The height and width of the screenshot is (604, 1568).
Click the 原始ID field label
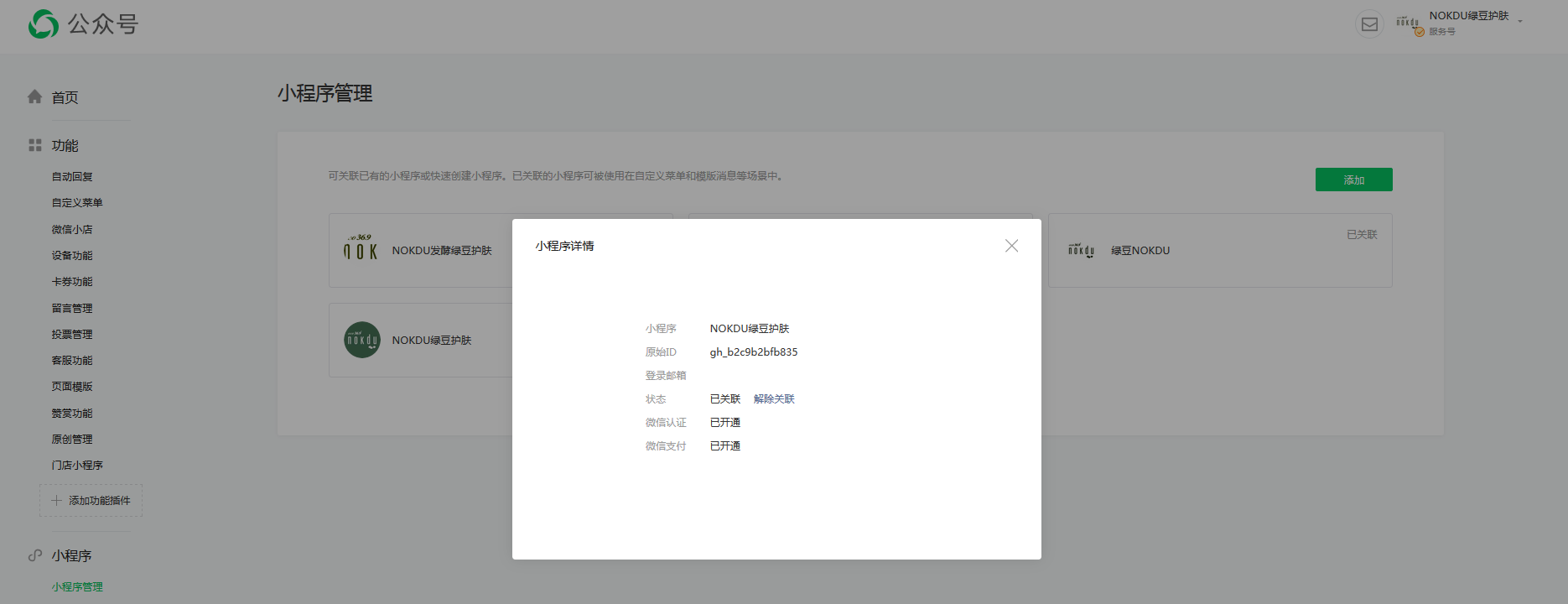tap(661, 351)
